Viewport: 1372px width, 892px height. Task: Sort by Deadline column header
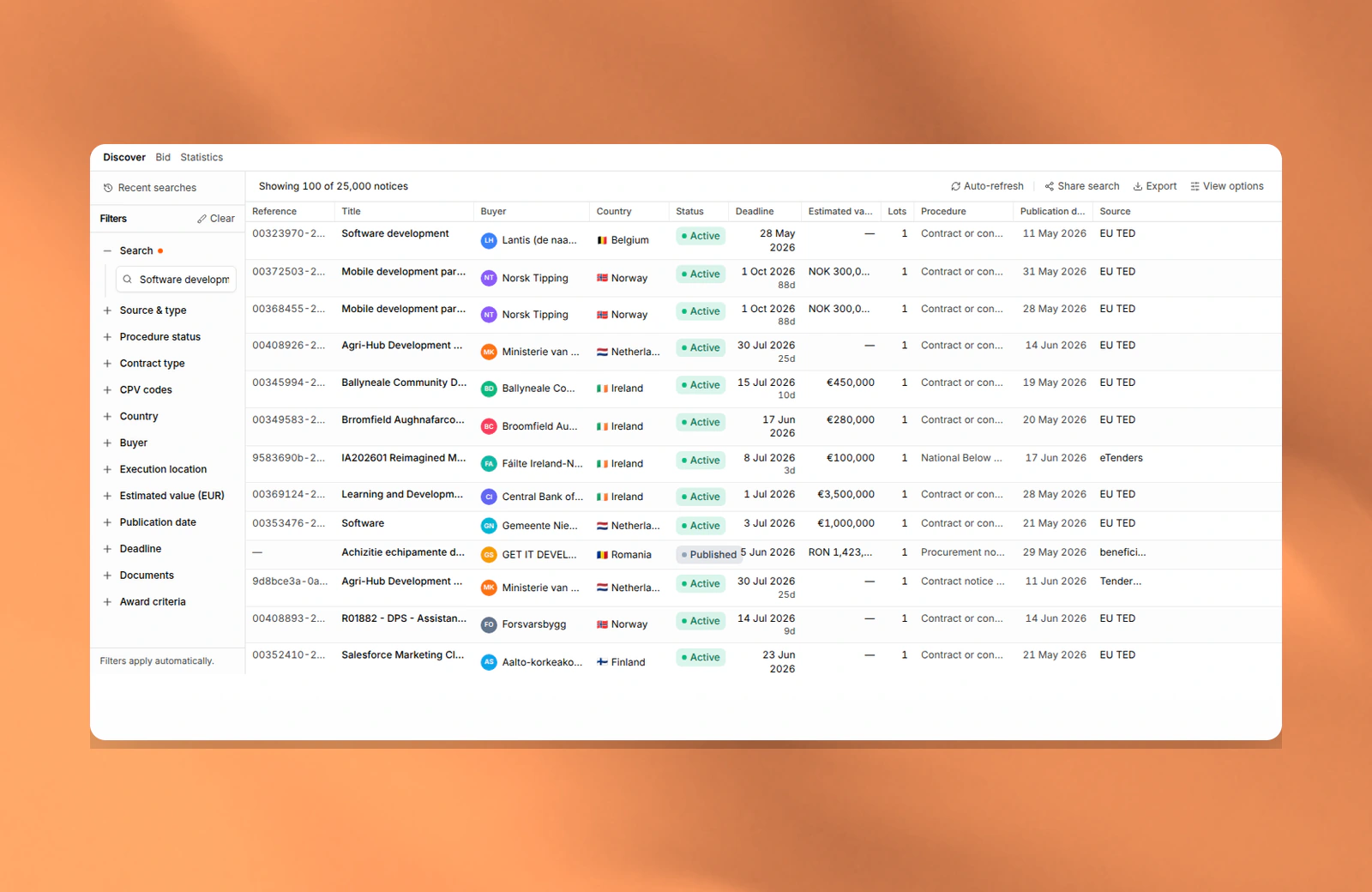[755, 212]
